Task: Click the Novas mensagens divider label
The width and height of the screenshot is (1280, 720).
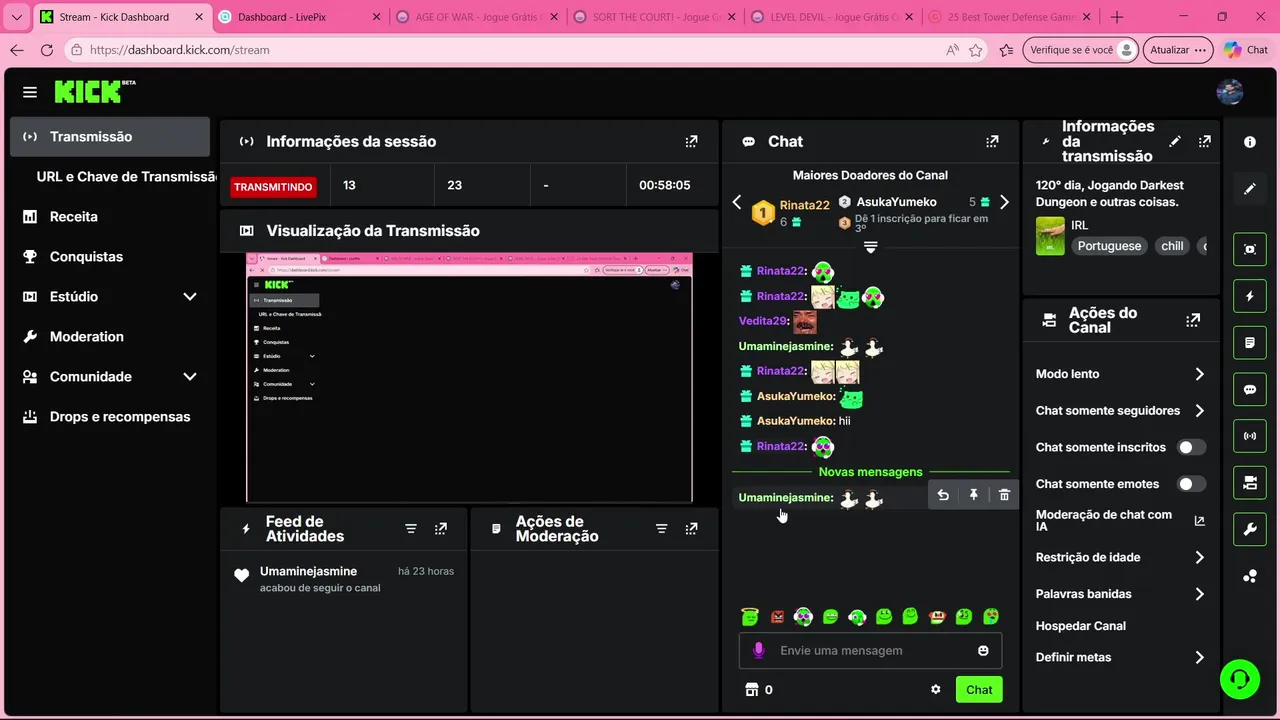Action: [x=870, y=472]
